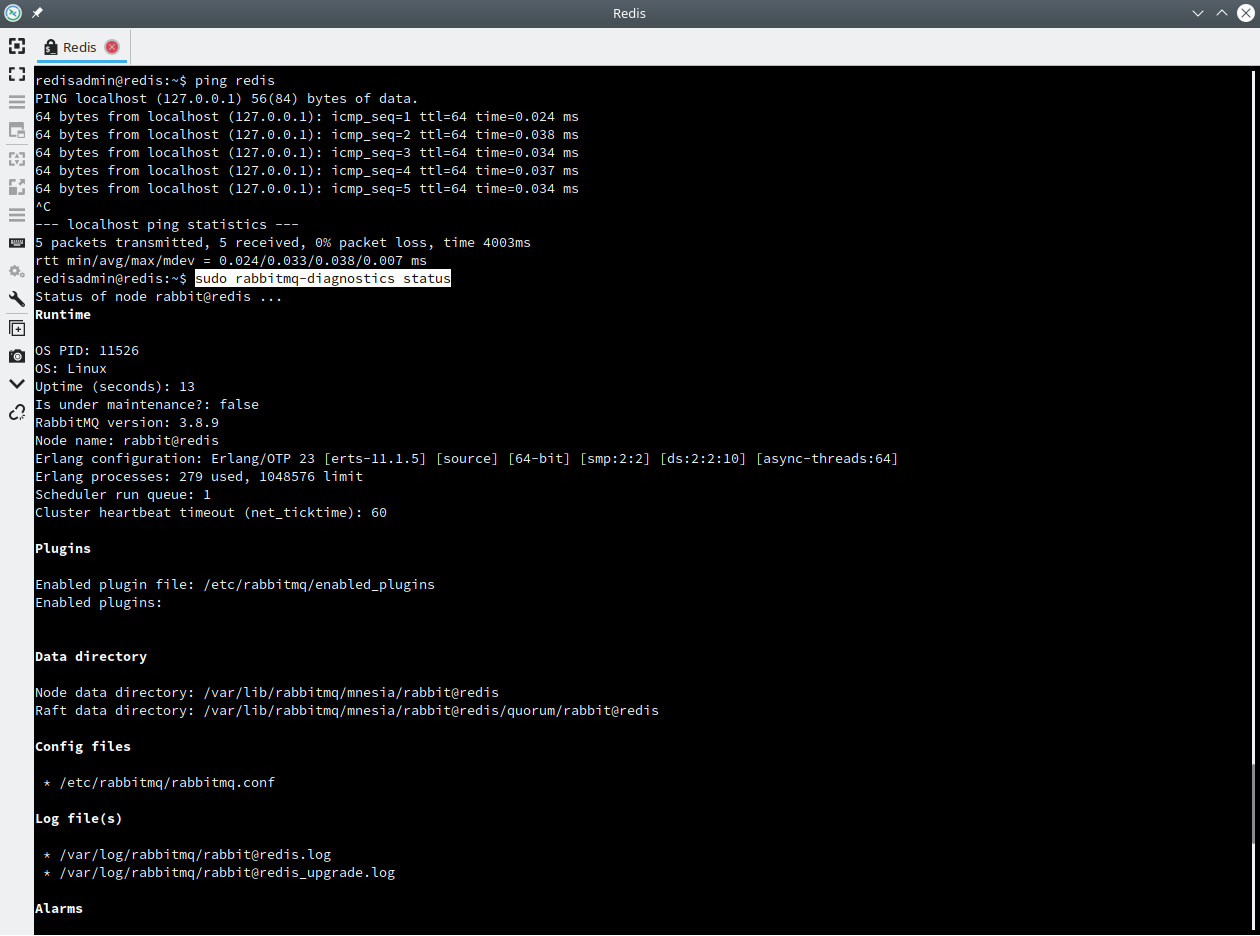Click the 'Data directory' heading
Image resolution: width=1260 pixels, height=936 pixels.
pos(91,657)
